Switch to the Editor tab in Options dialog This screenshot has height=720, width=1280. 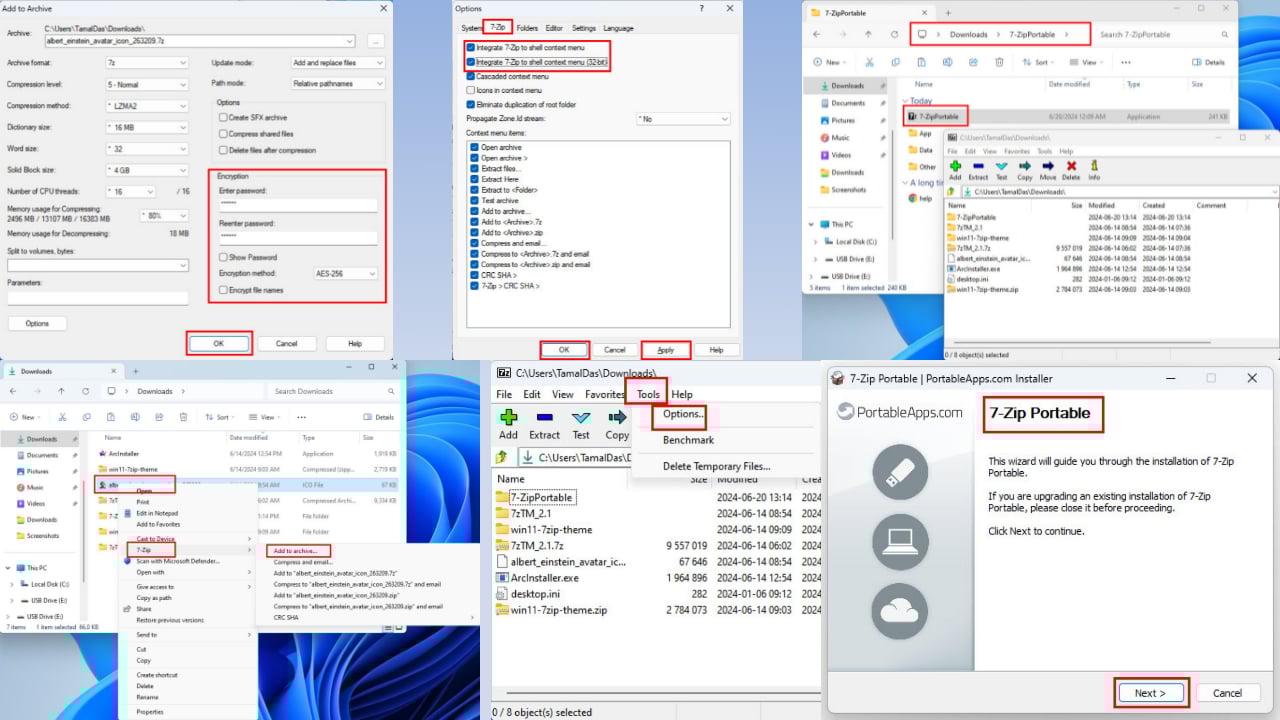pos(554,28)
